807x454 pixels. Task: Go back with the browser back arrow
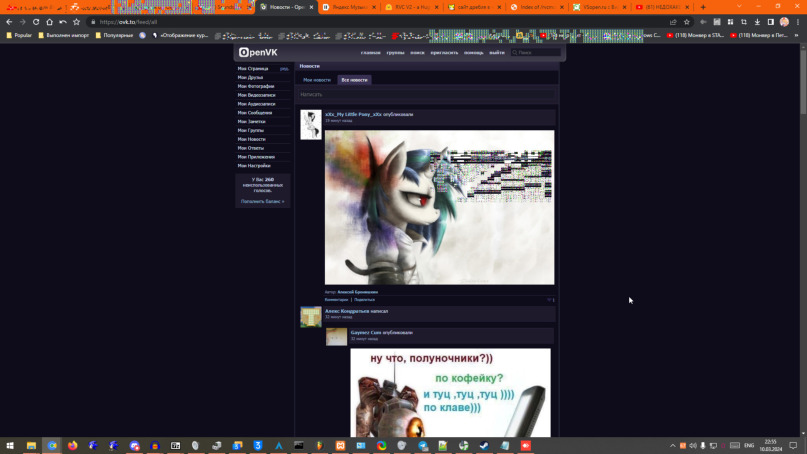pos(9,22)
